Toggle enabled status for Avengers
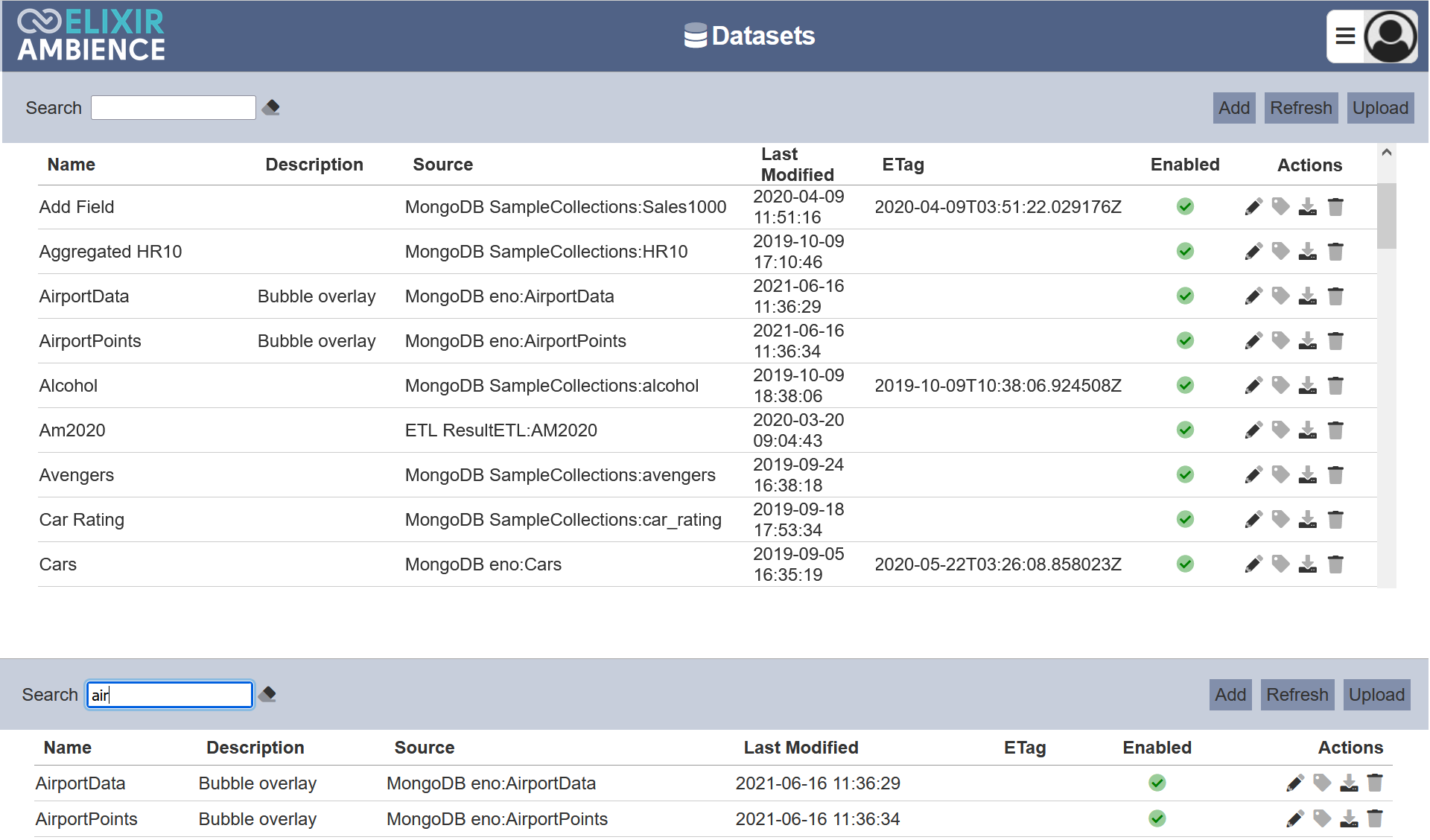Viewport: 1430px width, 840px height. tap(1185, 475)
